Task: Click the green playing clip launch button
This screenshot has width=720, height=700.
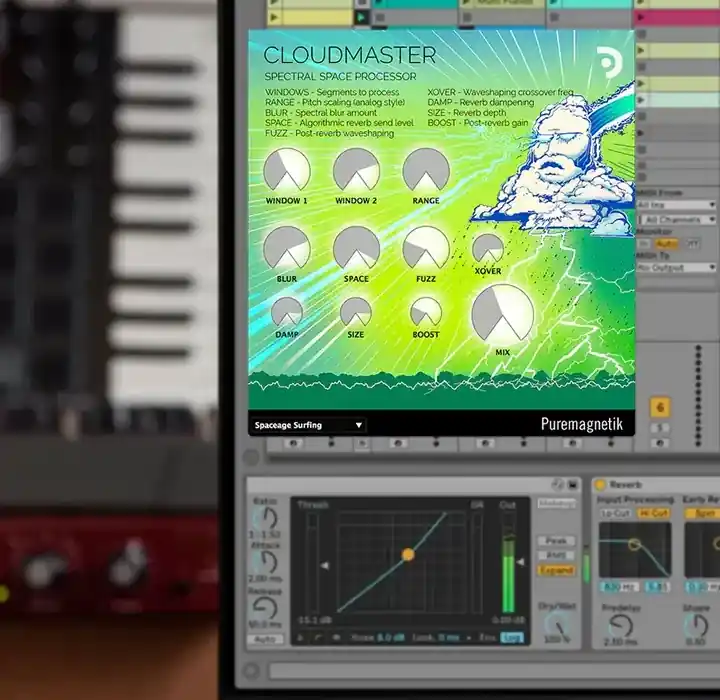Action: tap(361, 17)
